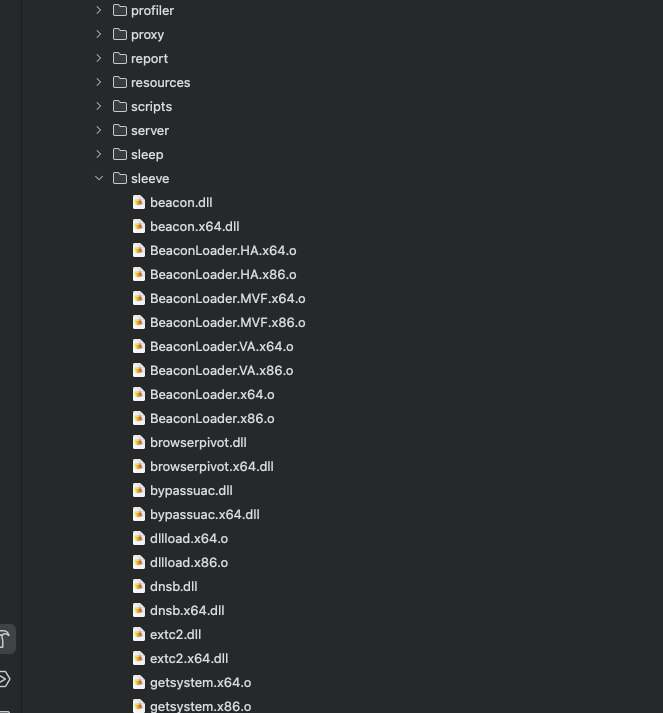This screenshot has height=713, width=663.
Task: Select BeaconLoader.MVF.x86.o in the tree
Action: coord(227,322)
